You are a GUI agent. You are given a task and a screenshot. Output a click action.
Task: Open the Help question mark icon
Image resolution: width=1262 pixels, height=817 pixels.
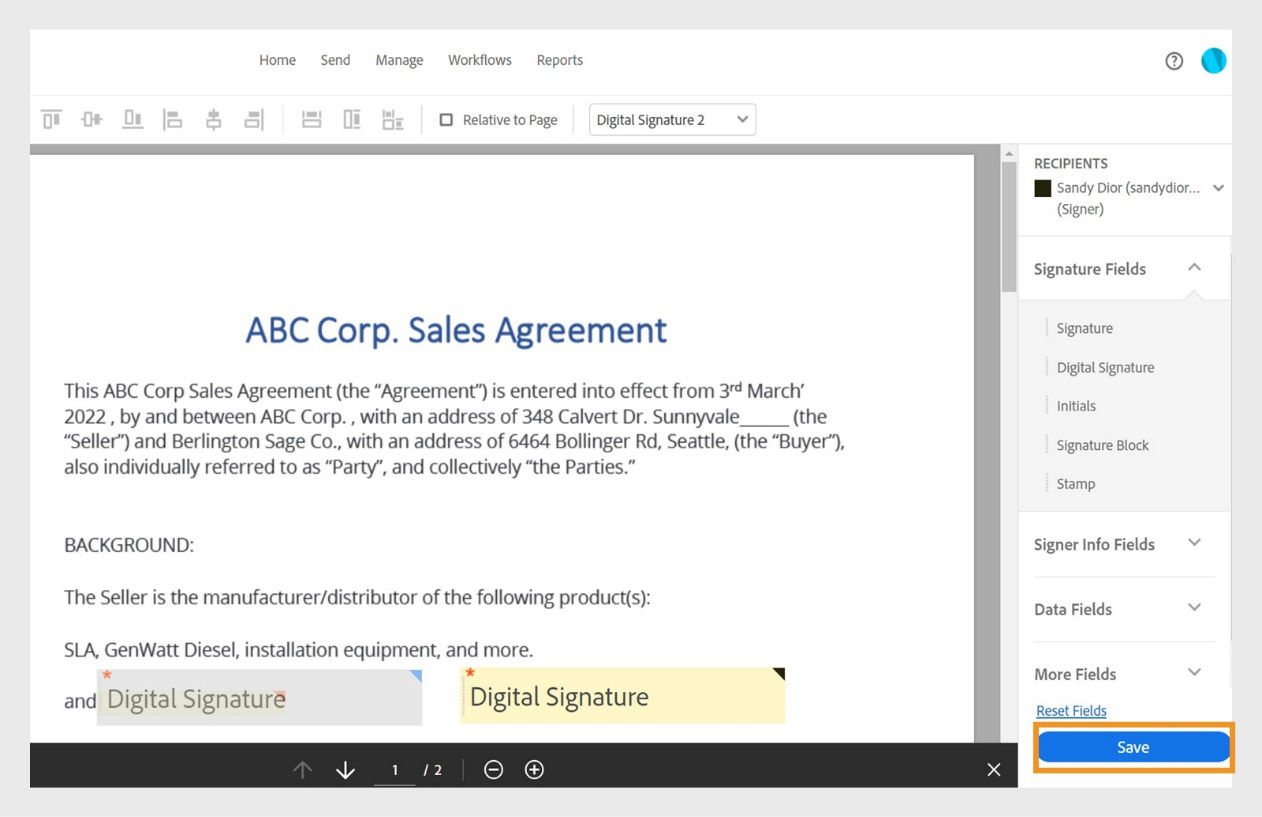pyautogui.click(x=1174, y=60)
